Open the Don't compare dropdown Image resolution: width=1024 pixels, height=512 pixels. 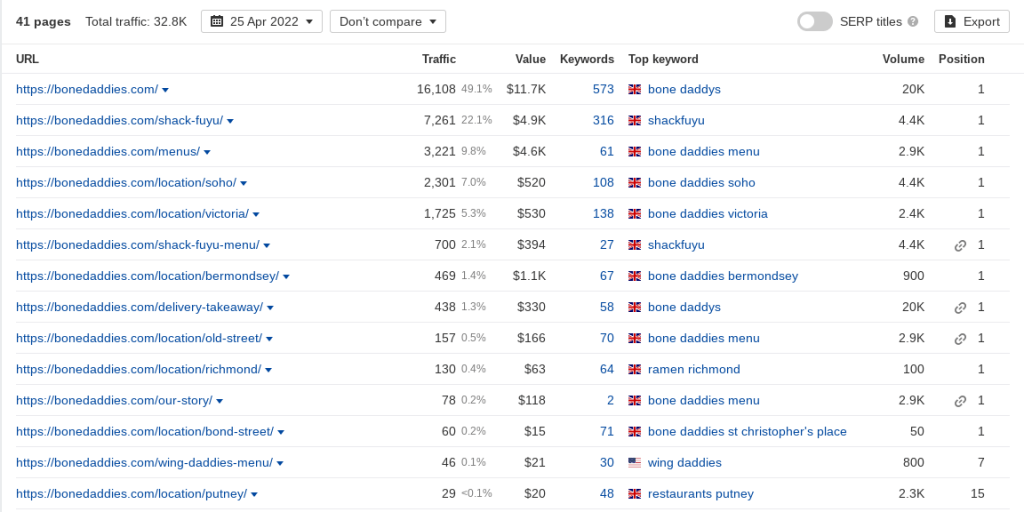click(388, 22)
